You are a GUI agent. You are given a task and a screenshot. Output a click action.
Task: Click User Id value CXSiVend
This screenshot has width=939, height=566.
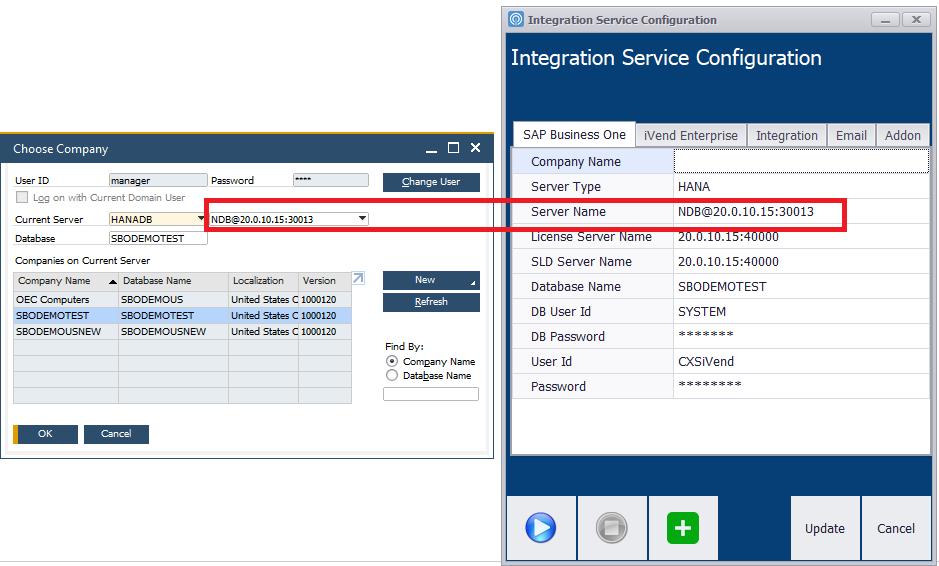801,362
